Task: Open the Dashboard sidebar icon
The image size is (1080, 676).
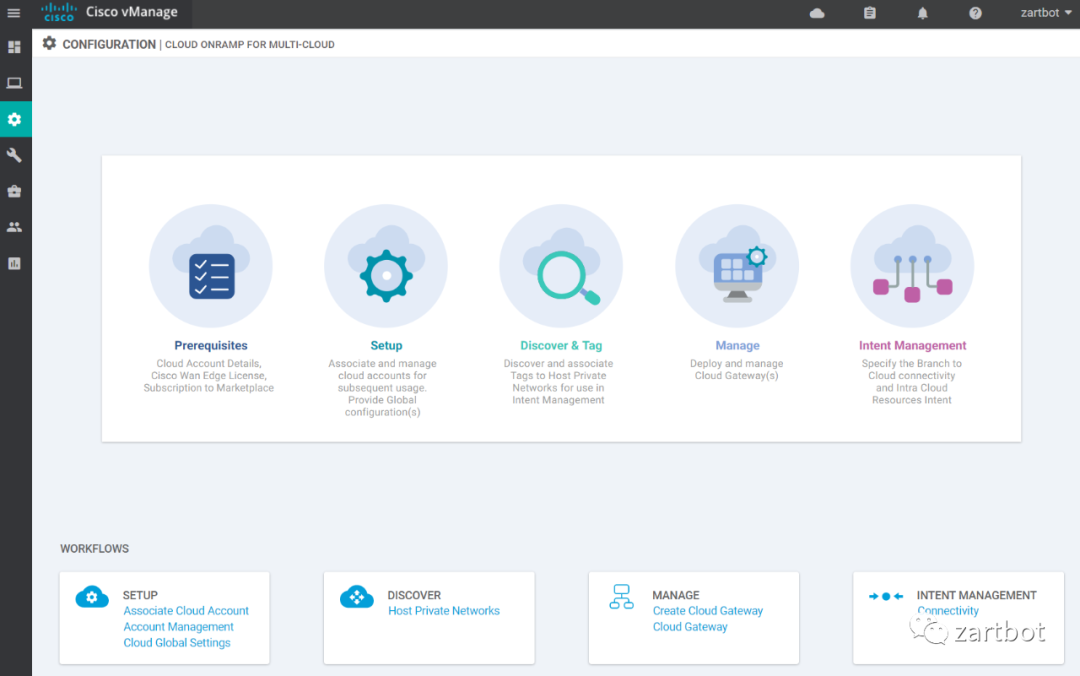Action: [14, 47]
